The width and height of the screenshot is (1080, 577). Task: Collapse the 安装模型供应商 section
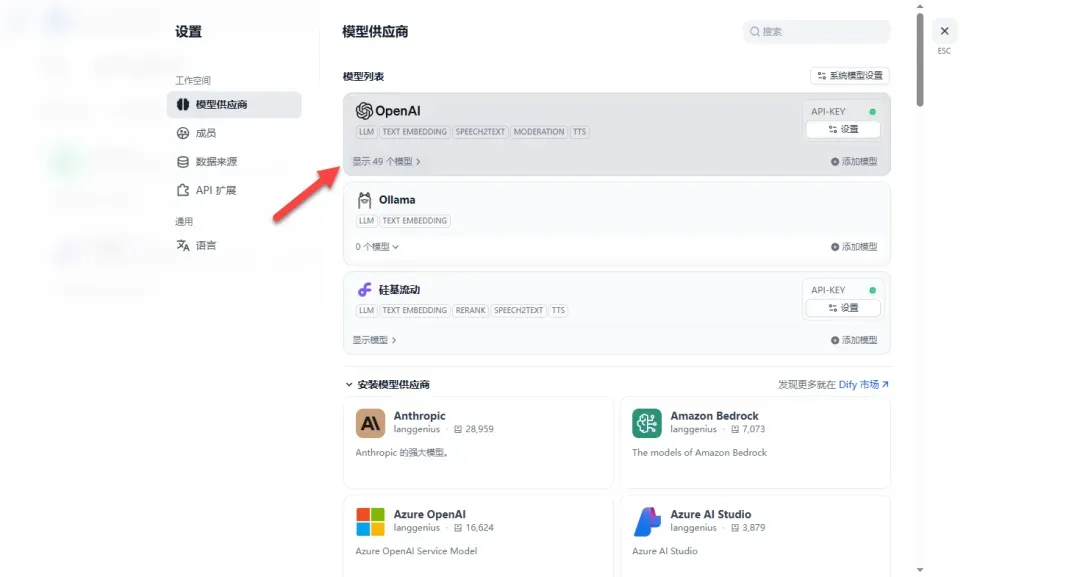[x=387, y=385]
